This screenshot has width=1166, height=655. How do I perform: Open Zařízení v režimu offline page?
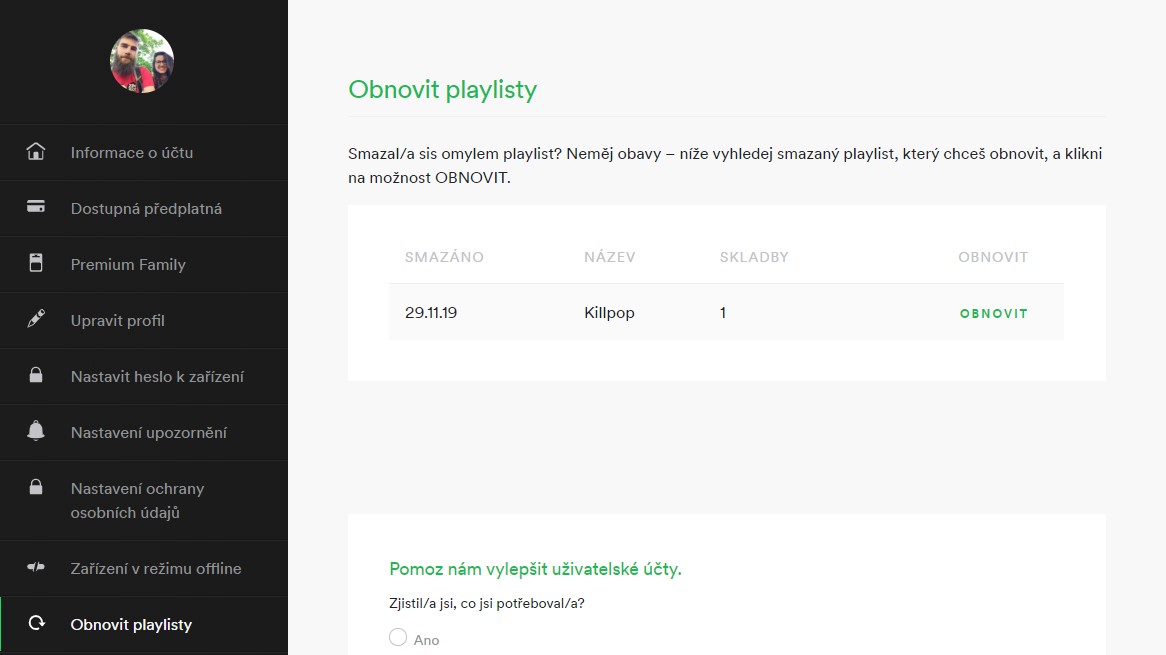(x=144, y=569)
